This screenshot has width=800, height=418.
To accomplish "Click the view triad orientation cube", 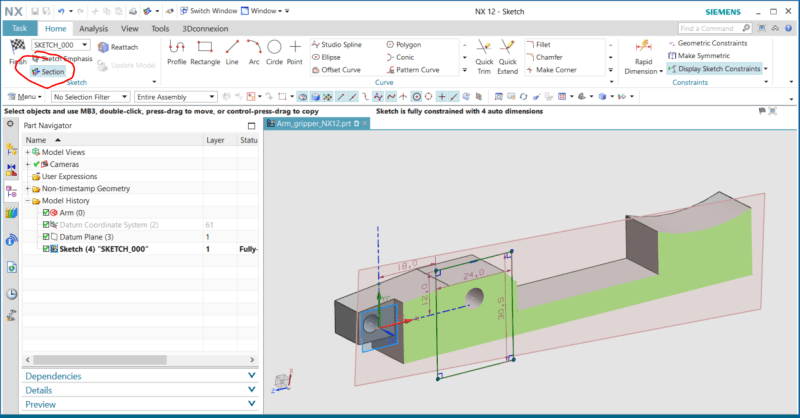I will point(282,381).
